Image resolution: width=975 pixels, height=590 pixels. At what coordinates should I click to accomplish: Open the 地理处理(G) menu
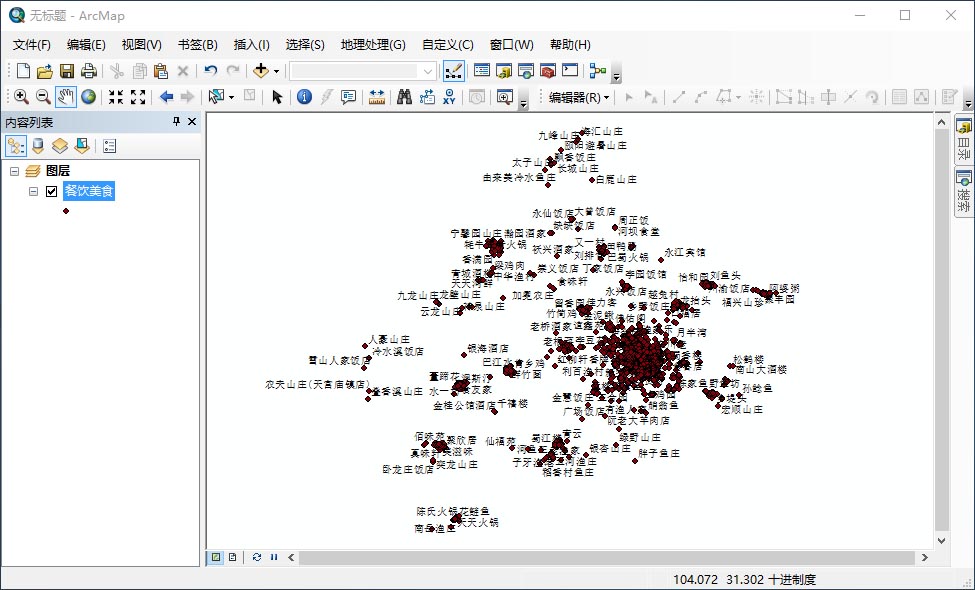point(372,45)
